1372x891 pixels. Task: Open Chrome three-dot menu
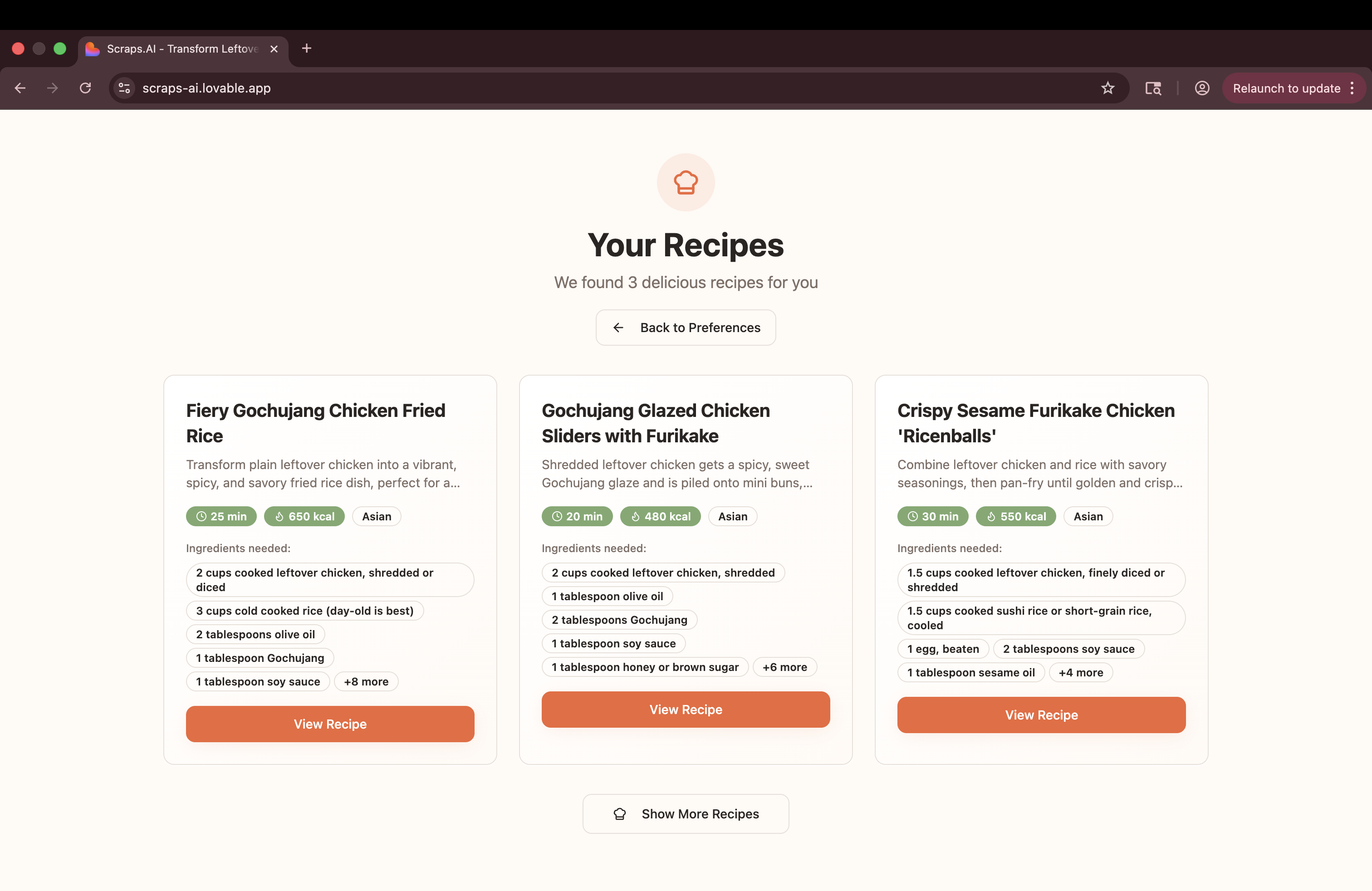tap(1352, 88)
